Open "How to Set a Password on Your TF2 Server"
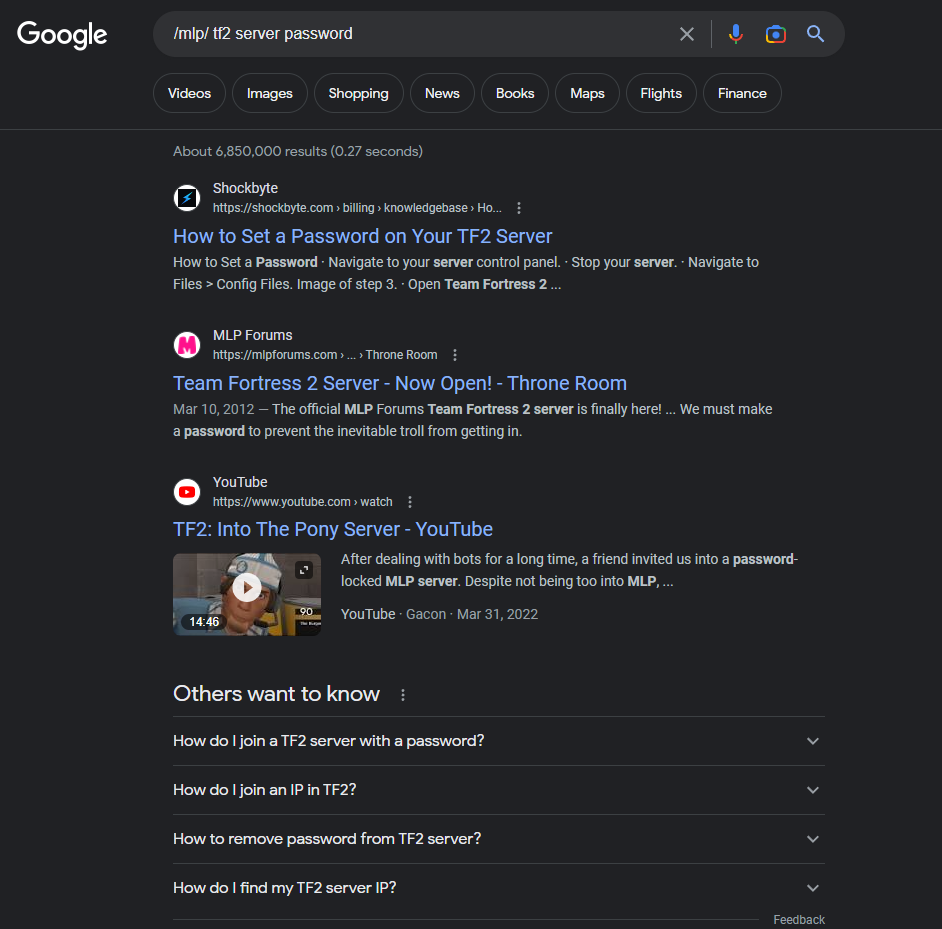942x929 pixels. click(x=362, y=236)
